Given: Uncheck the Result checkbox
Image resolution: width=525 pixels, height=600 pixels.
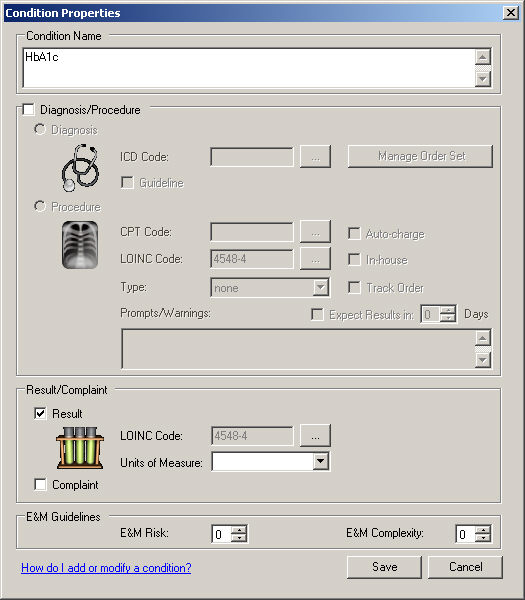Looking at the screenshot, I should 40,413.
